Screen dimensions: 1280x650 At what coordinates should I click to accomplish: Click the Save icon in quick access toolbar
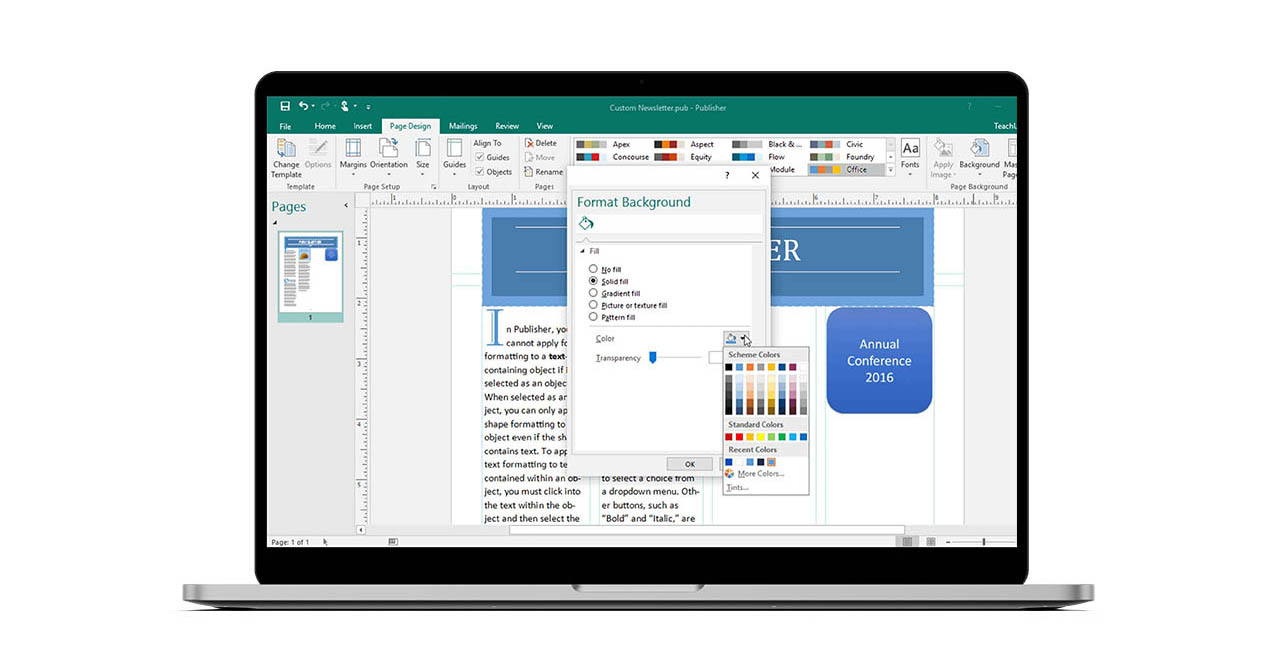(x=285, y=106)
